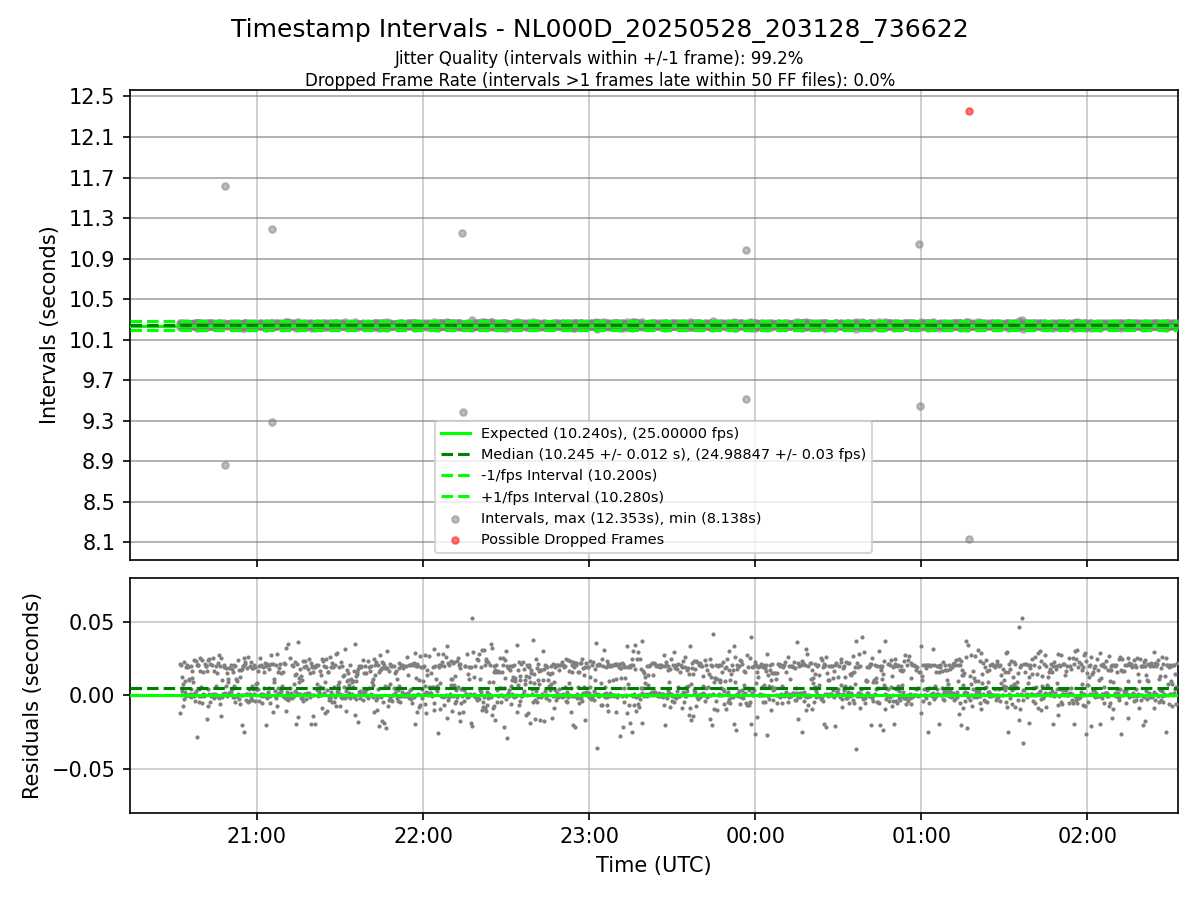Click the 22:00 x-axis tick label
This screenshot has width=1200, height=900.
(423, 834)
